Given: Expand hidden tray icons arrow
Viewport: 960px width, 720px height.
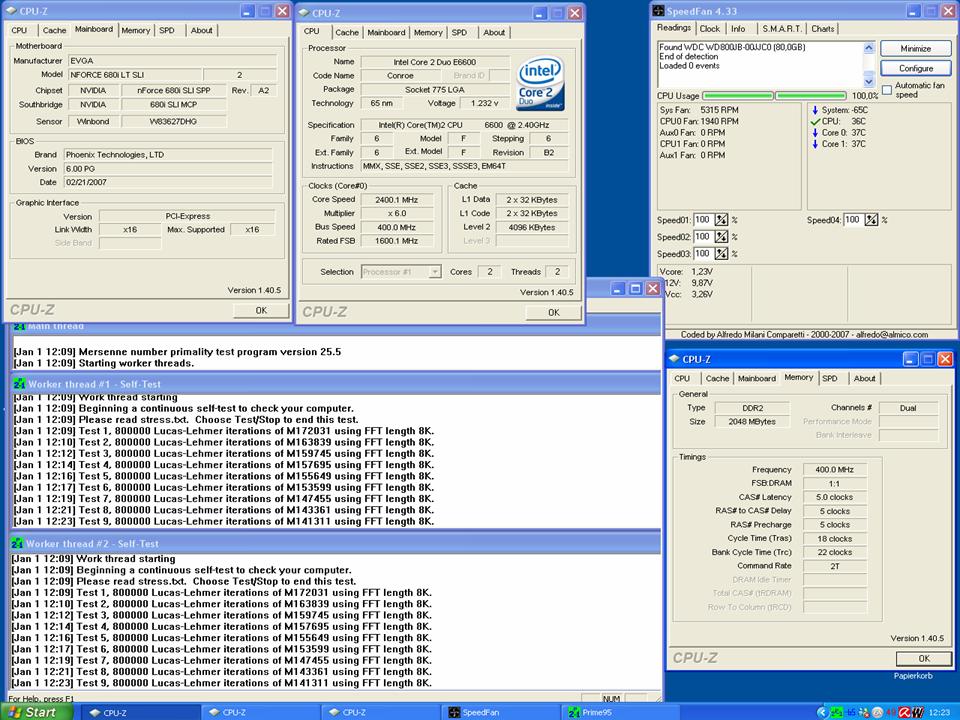Looking at the screenshot, I should coord(823,712).
